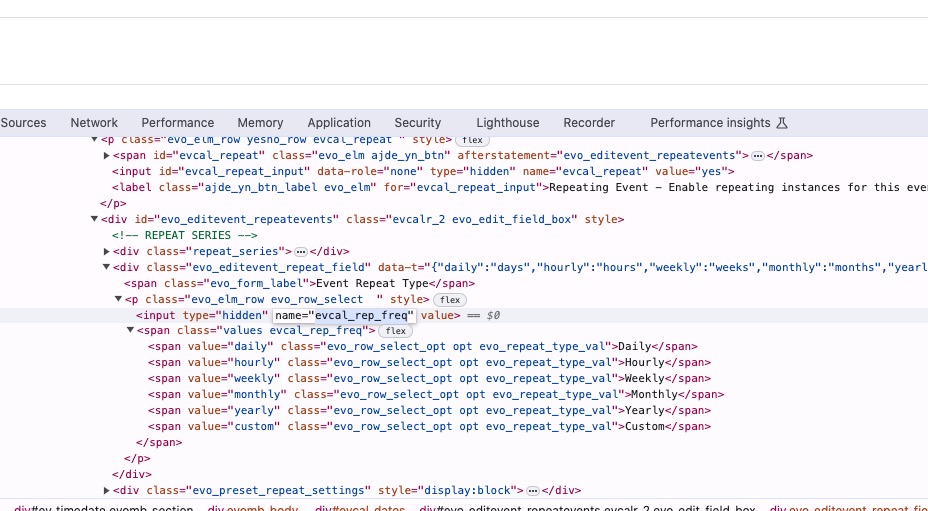The width and height of the screenshot is (928, 511).
Task: Select the span with value monthly
Action: pyautogui.click(x=436, y=394)
